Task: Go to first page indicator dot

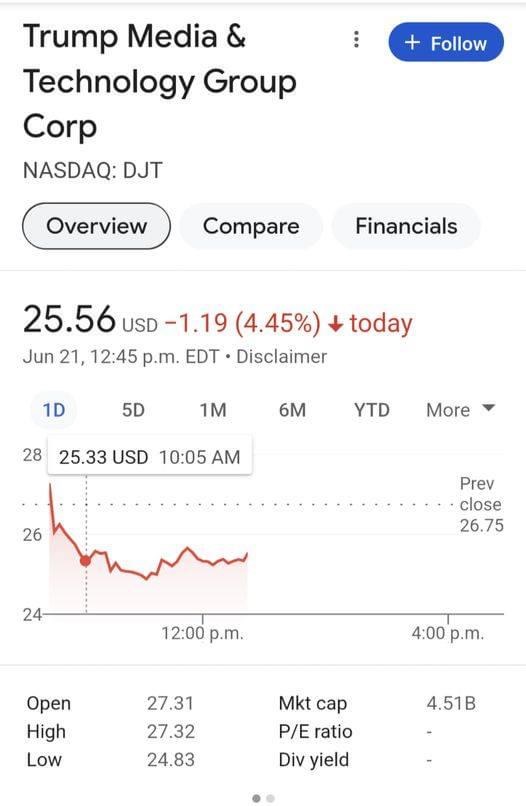Action: 256,798
